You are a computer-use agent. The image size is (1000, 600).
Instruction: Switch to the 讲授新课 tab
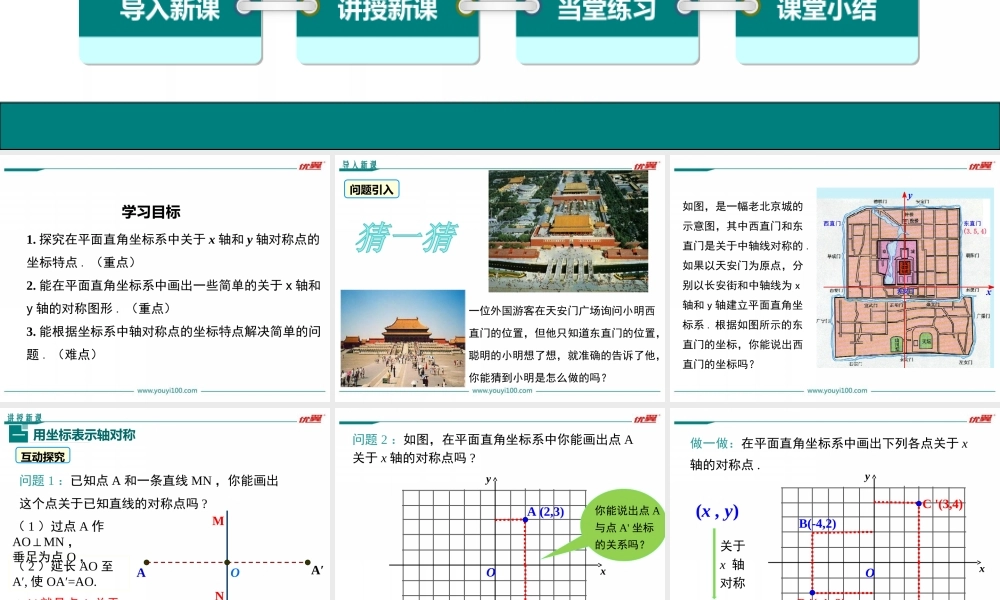[x=388, y=12]
